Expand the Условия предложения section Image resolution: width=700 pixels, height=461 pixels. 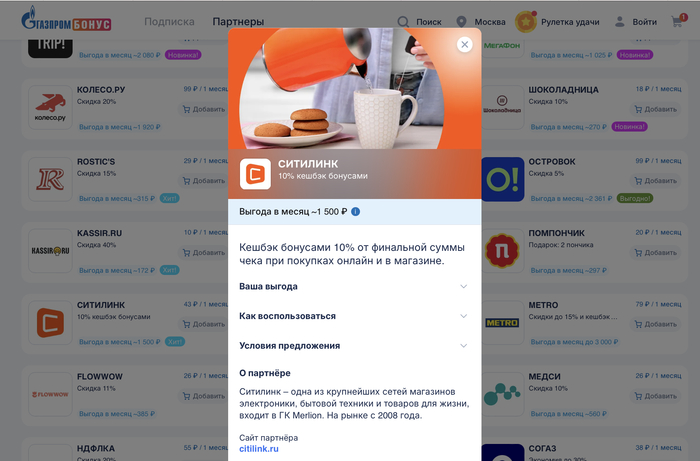pos(354,346)
